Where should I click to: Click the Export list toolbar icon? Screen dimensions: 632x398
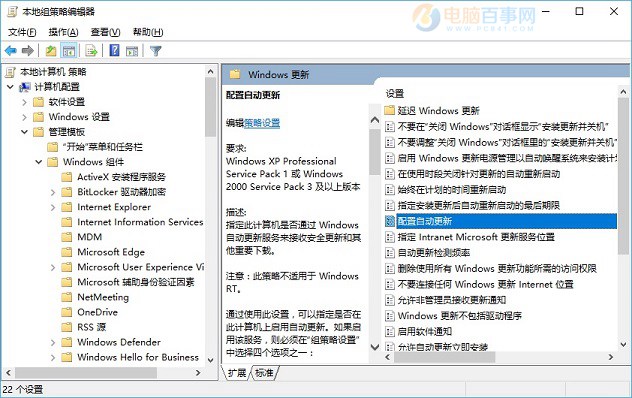coord(91,51)
